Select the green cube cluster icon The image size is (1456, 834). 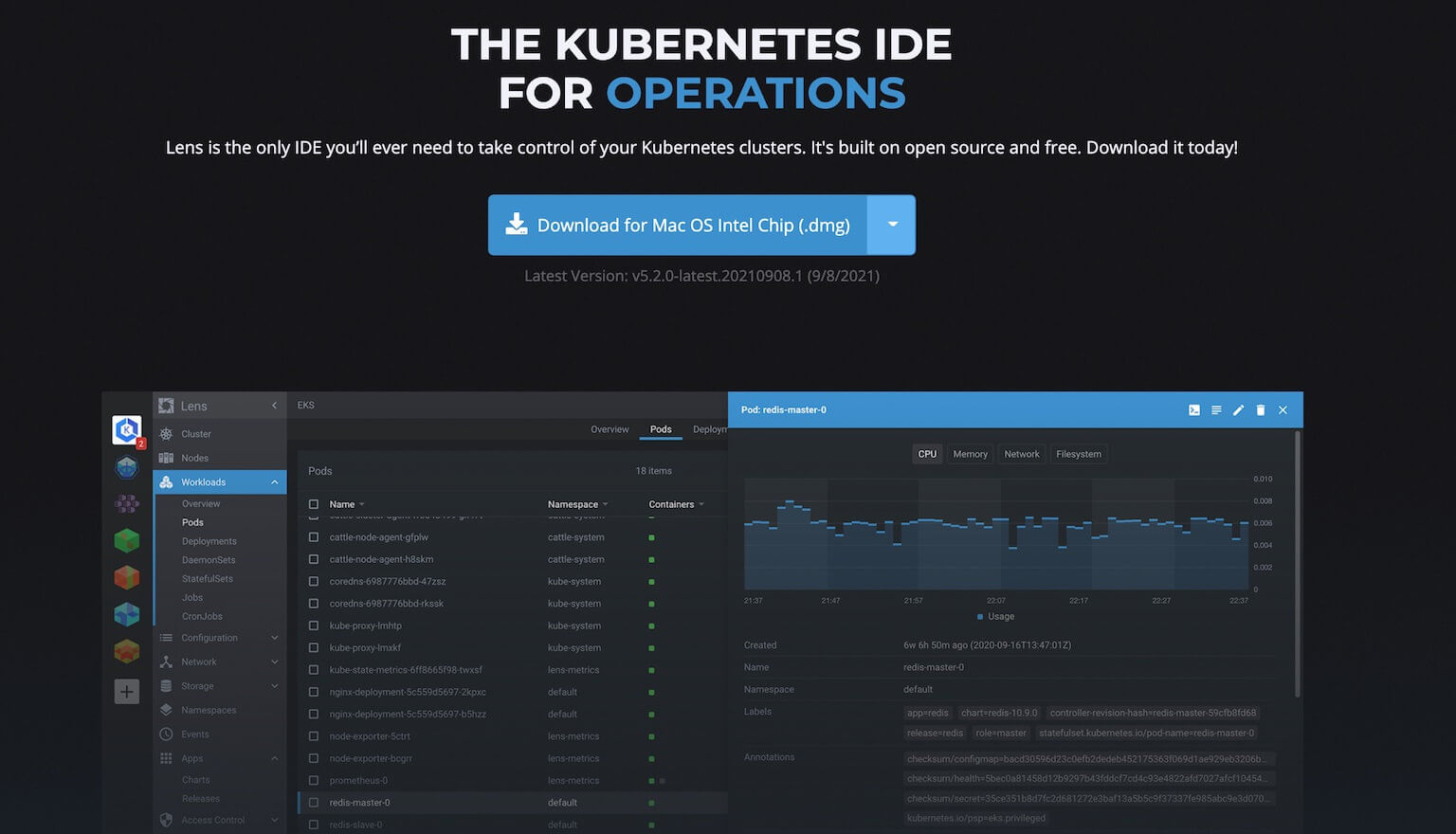[x=127, y=540]
